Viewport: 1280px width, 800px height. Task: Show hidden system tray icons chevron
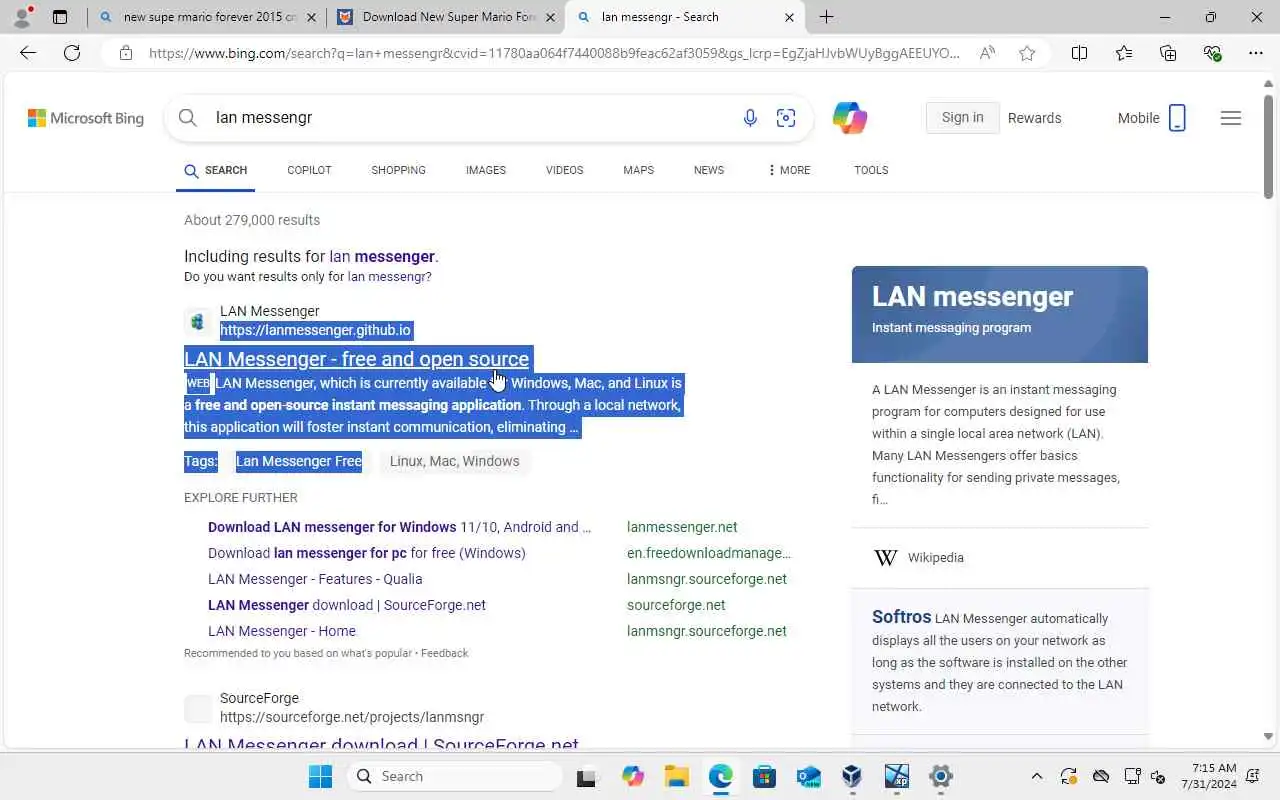pos(1036,776)
